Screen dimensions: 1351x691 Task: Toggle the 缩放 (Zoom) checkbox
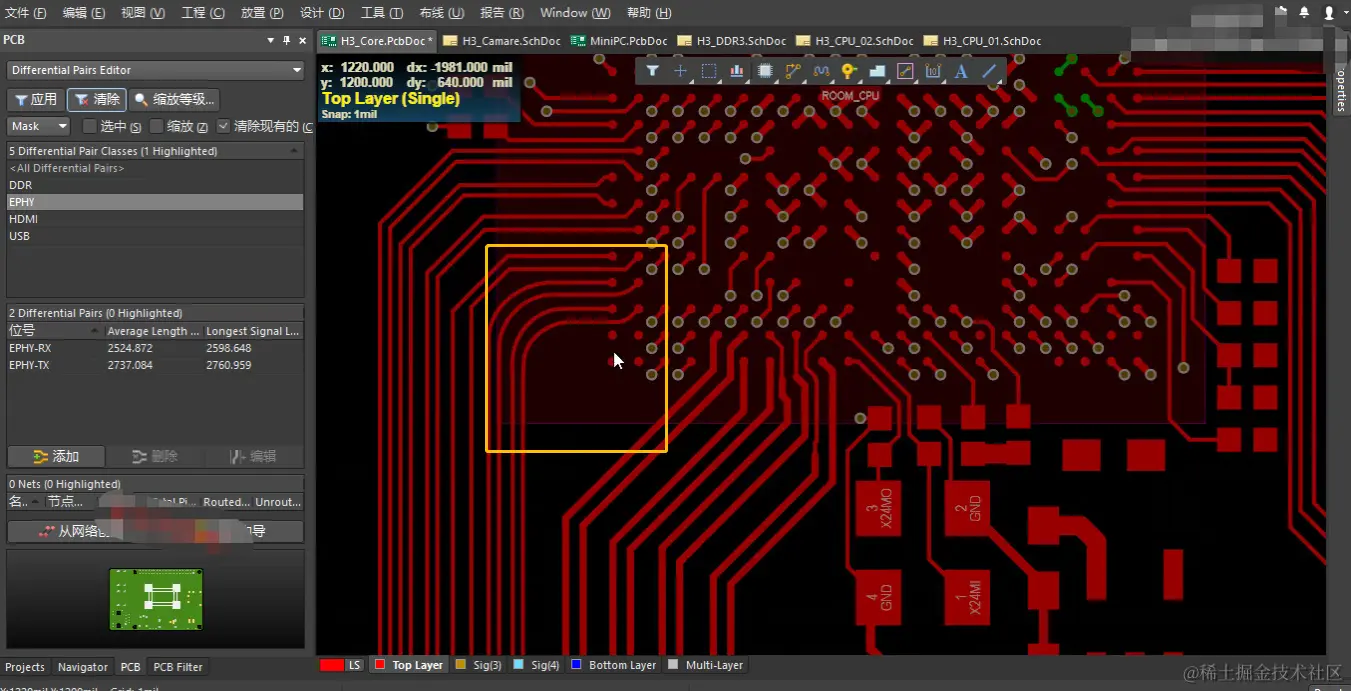156,126
